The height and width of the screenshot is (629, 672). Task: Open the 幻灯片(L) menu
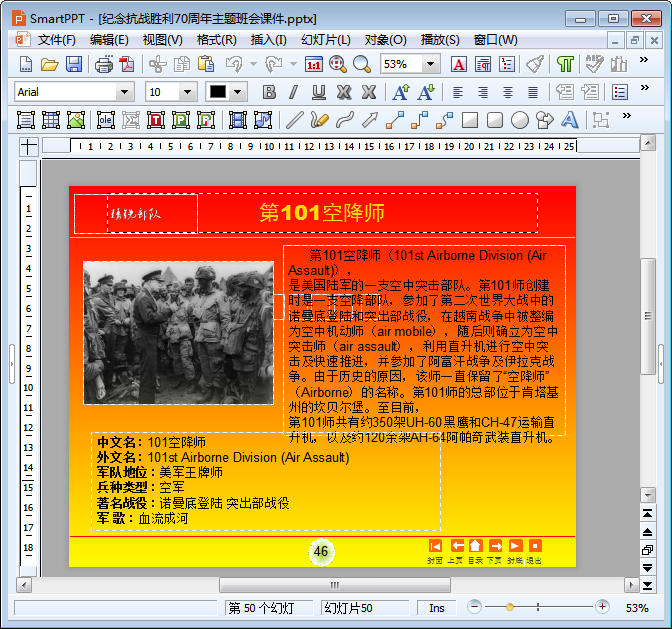click(x=326, y=40)
